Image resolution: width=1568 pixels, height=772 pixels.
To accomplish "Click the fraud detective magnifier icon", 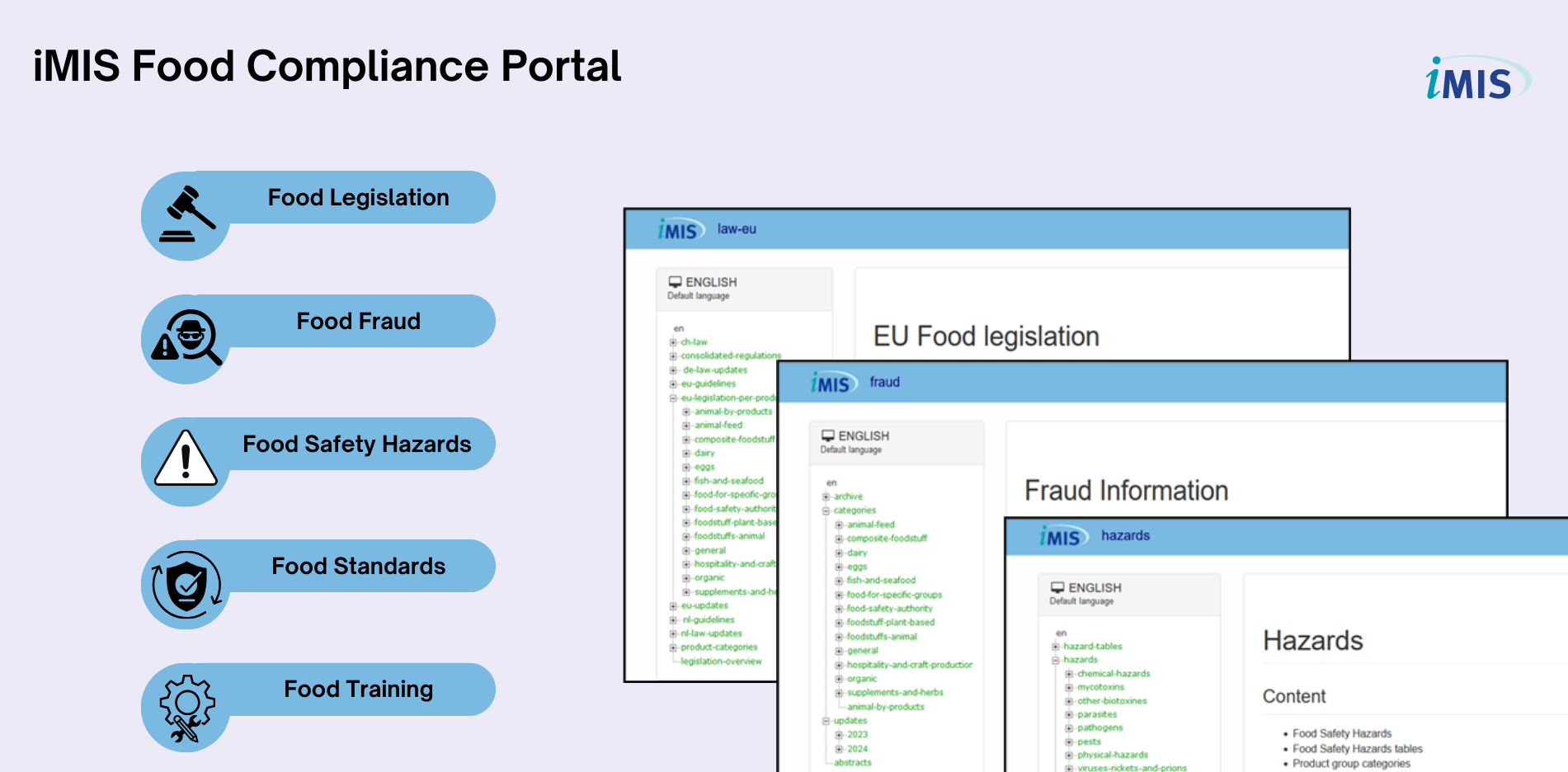I will click(187, 337).
